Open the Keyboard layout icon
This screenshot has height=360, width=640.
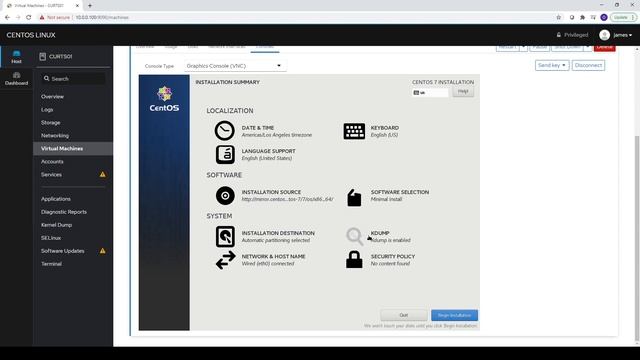(354, 131)
